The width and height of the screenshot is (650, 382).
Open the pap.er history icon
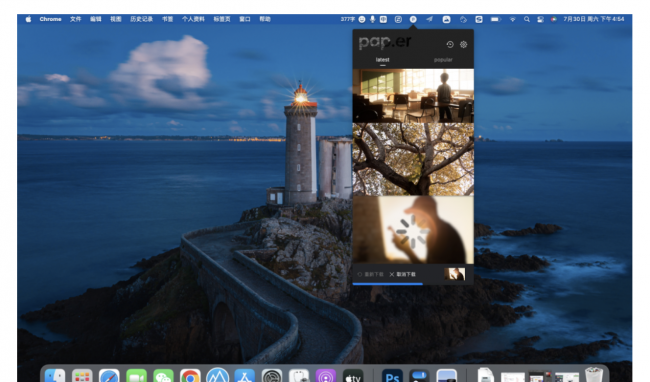point(450,44)
